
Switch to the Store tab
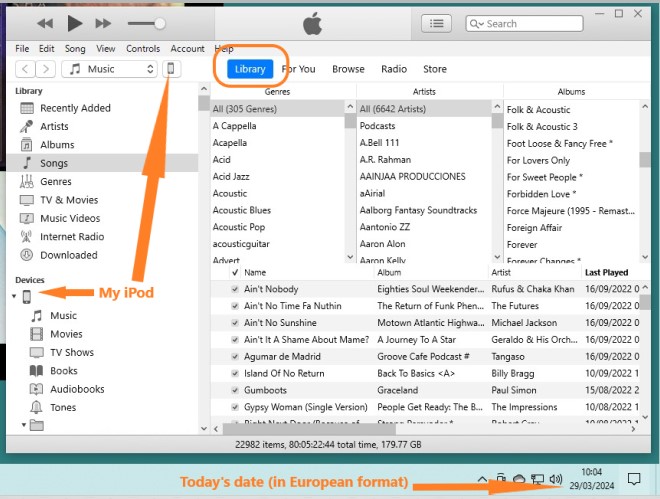[435, 69]
